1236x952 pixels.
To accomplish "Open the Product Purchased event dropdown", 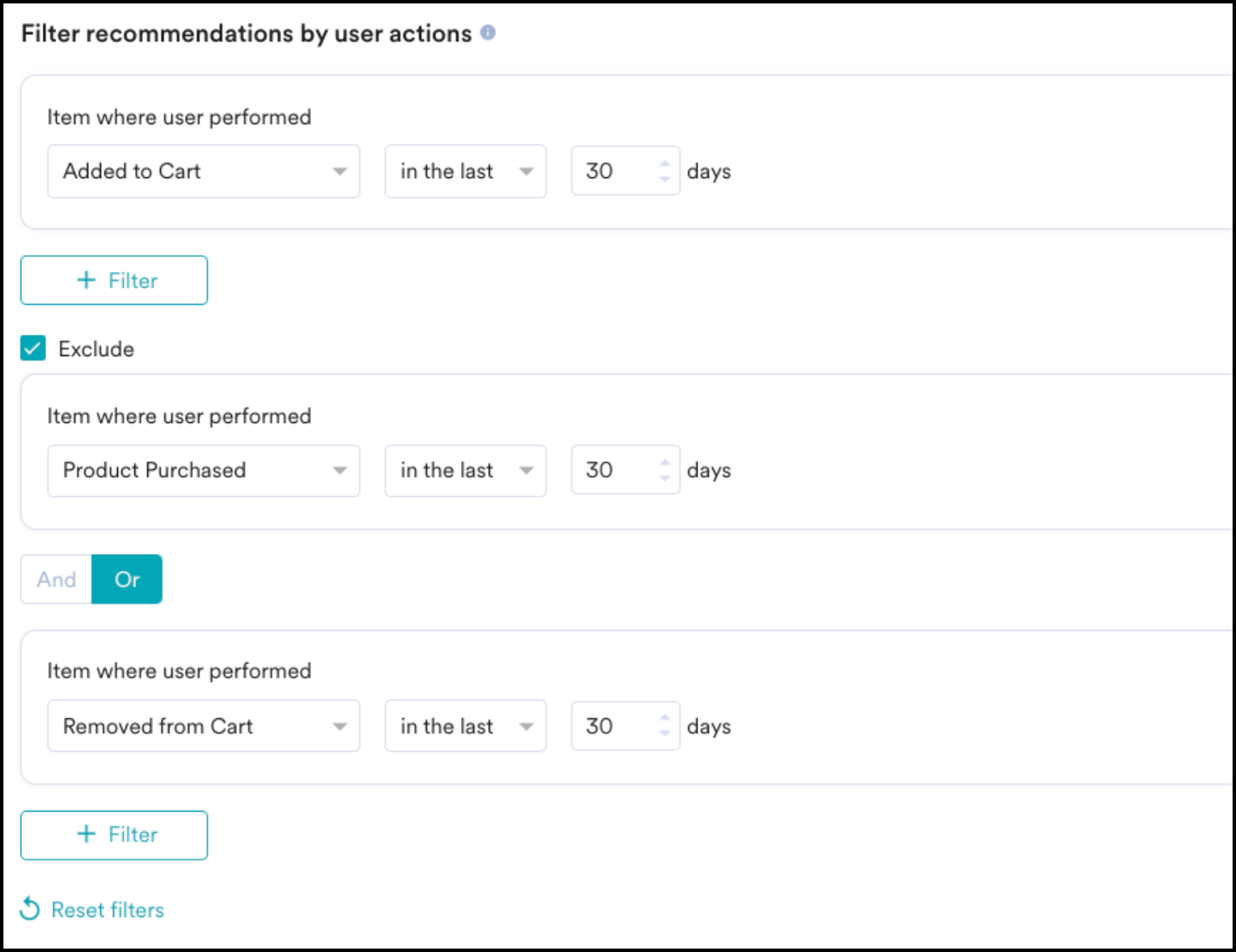I will [x=204, y=470].
